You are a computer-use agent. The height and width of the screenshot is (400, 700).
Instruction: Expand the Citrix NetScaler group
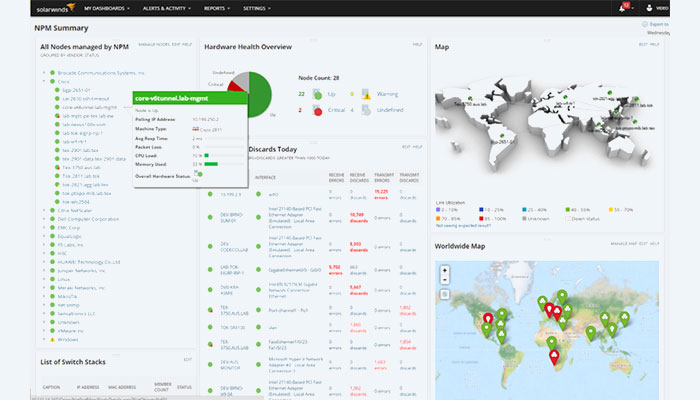(x=44, y=210)
